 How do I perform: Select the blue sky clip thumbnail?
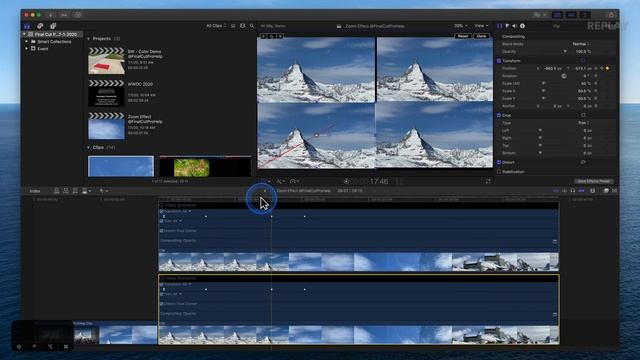pos(121,166)
